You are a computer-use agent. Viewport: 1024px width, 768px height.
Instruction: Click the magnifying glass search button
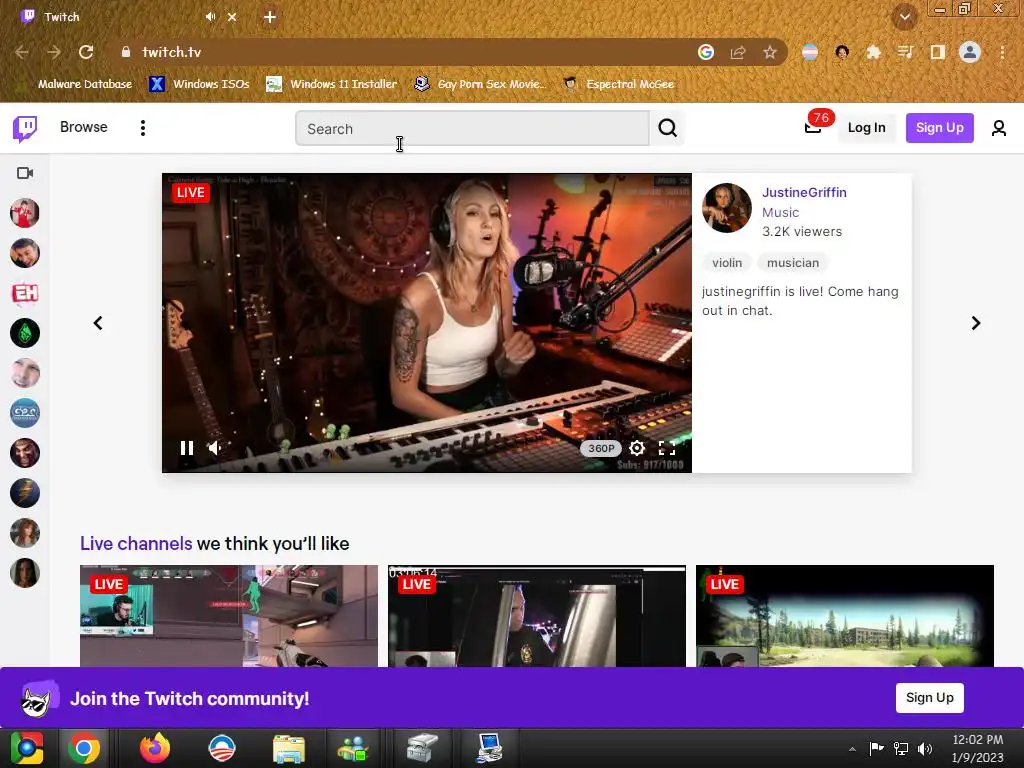click(667, 128)
